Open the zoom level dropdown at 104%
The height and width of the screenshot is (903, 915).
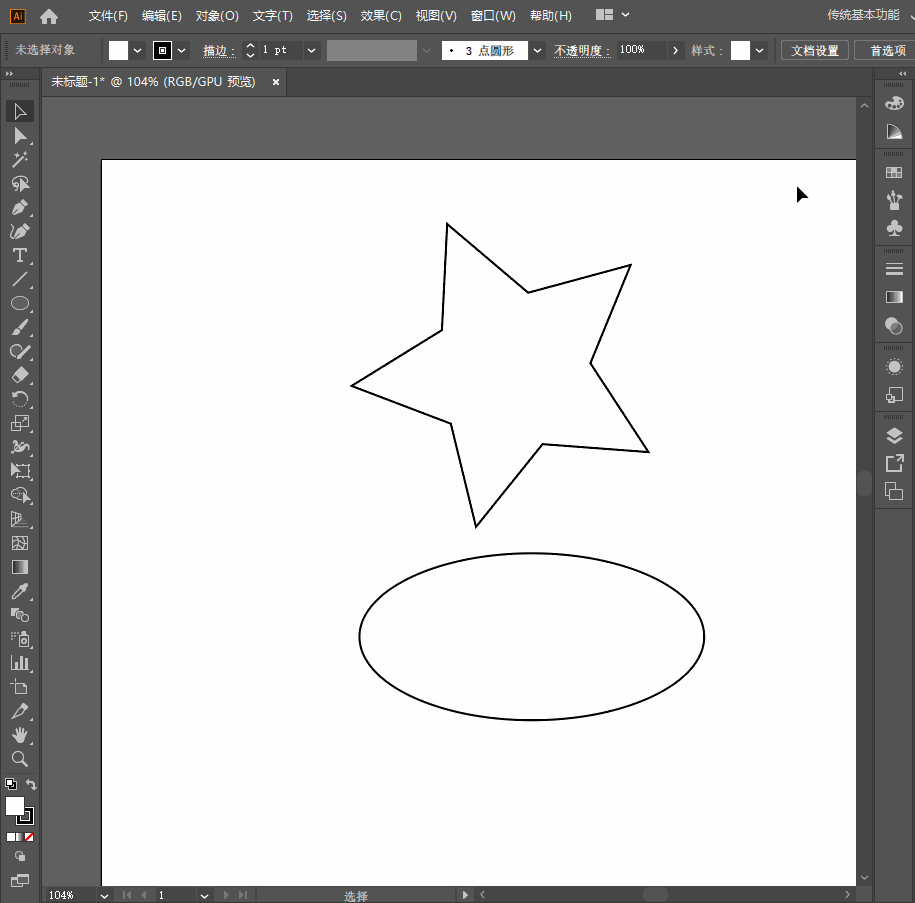click(x=104, y=895)
